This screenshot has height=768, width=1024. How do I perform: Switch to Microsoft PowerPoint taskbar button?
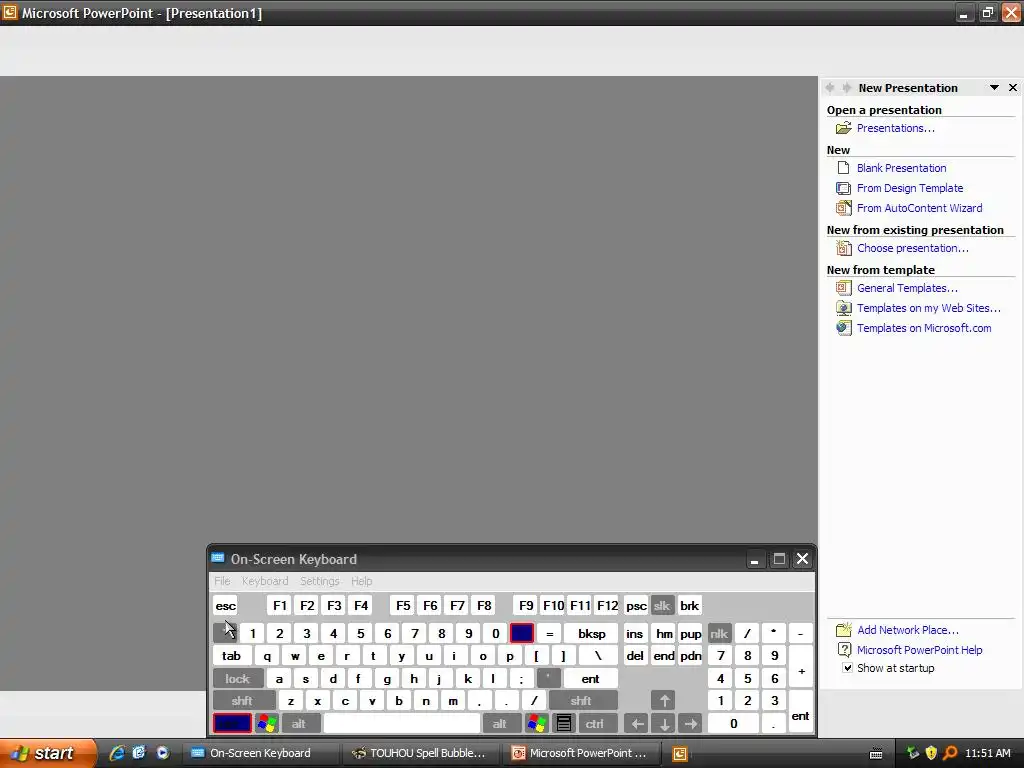point(583,753)
